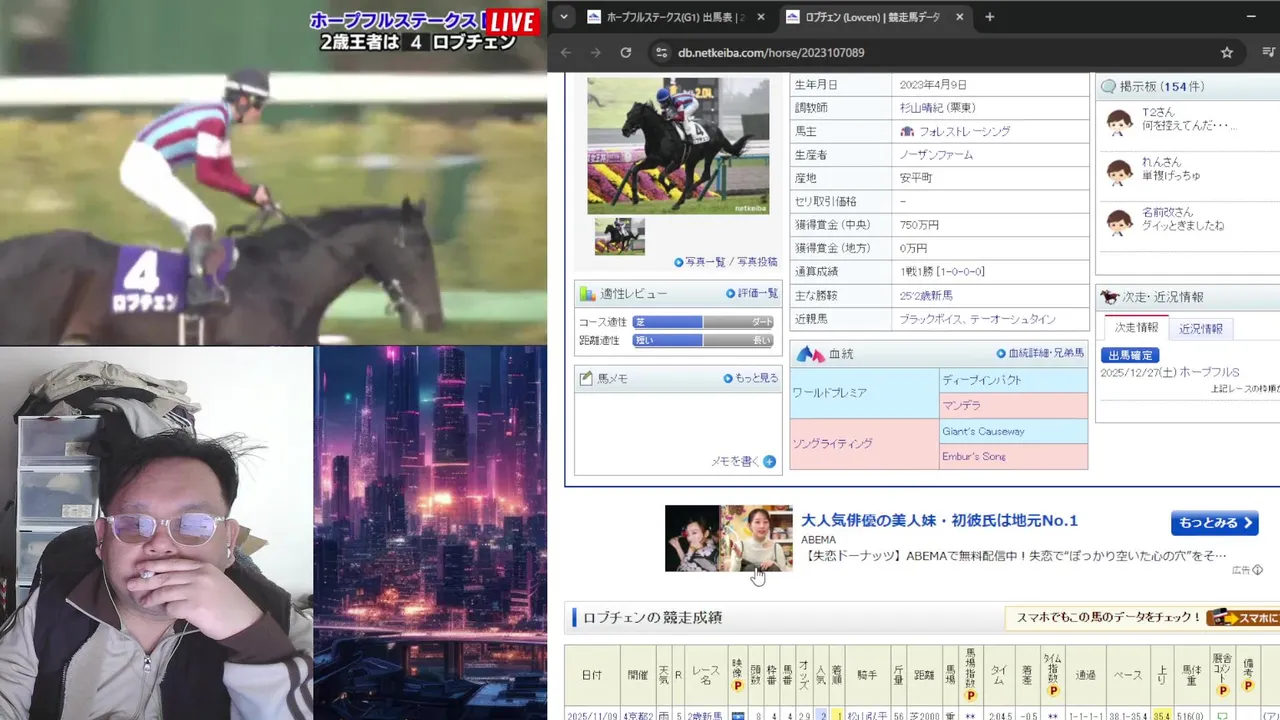1280x720 pixels.
Task: Click the 出馬確定 badge
Action: (x=1130, y=355)
